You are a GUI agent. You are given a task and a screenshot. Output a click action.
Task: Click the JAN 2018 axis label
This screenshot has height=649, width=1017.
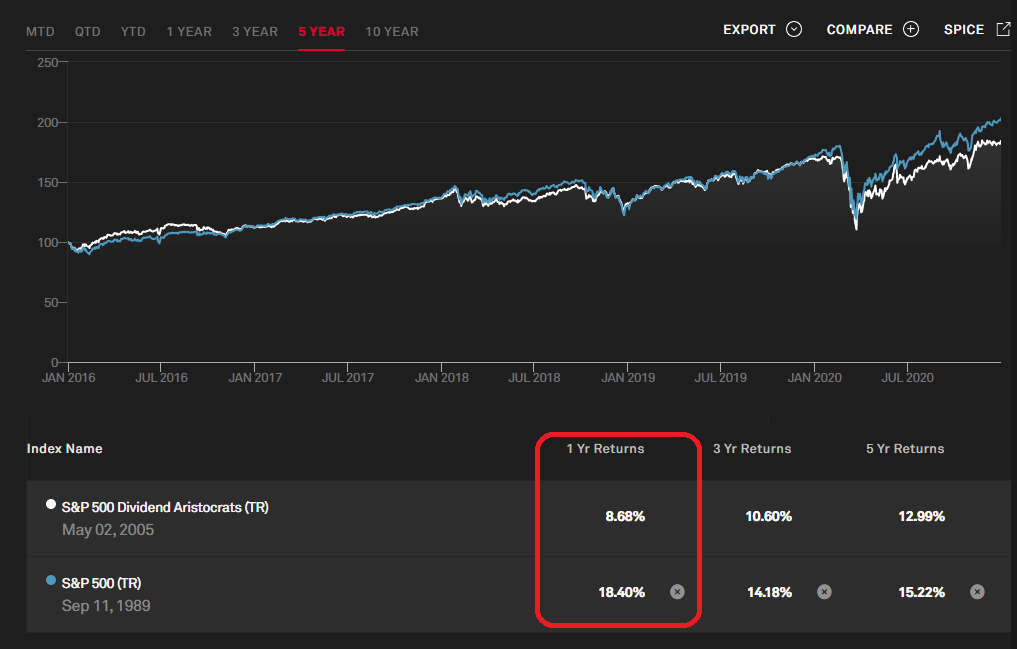(442, 378)
